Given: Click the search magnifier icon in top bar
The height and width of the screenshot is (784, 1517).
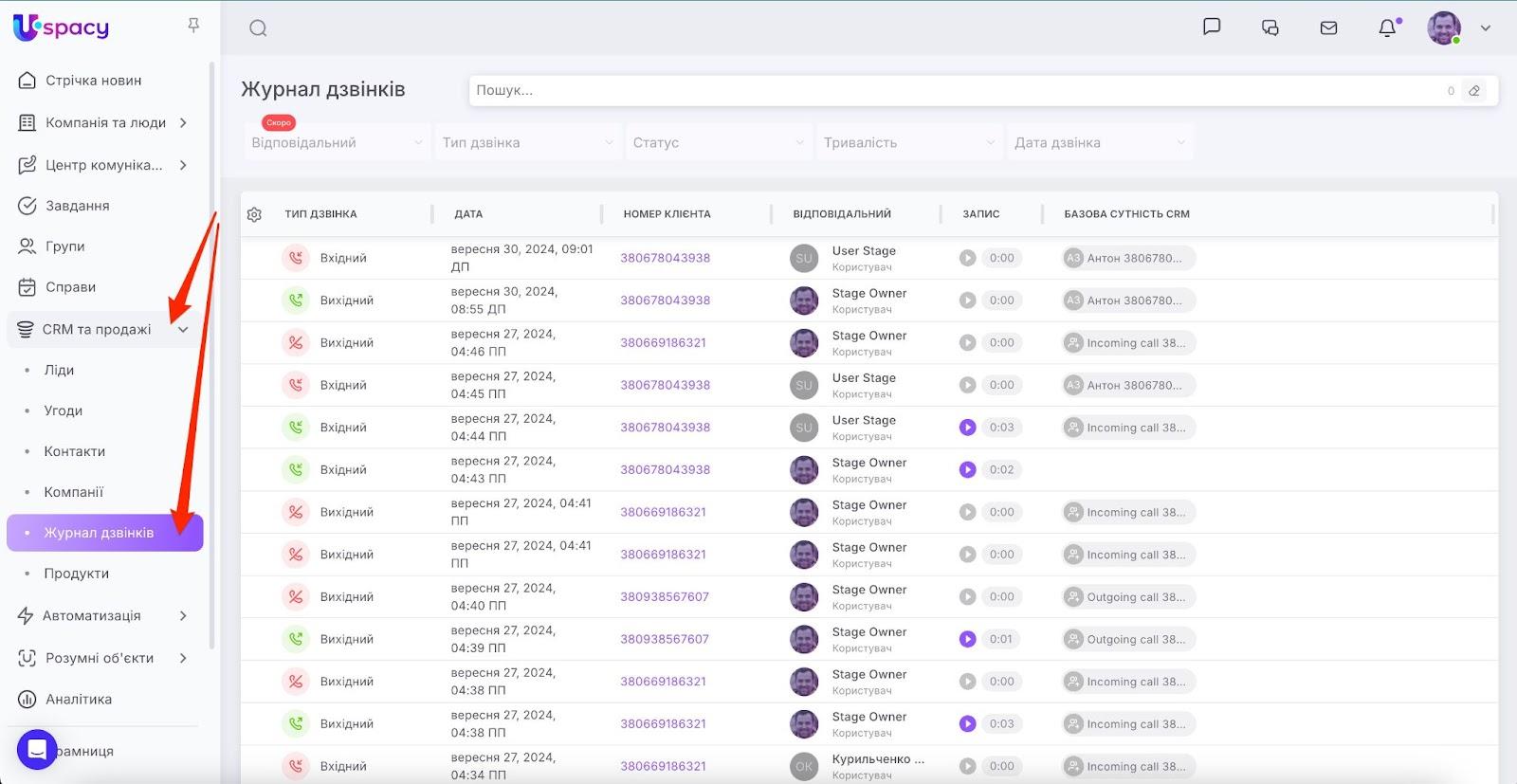Looking at the screenshot, I should click(258, 28).
